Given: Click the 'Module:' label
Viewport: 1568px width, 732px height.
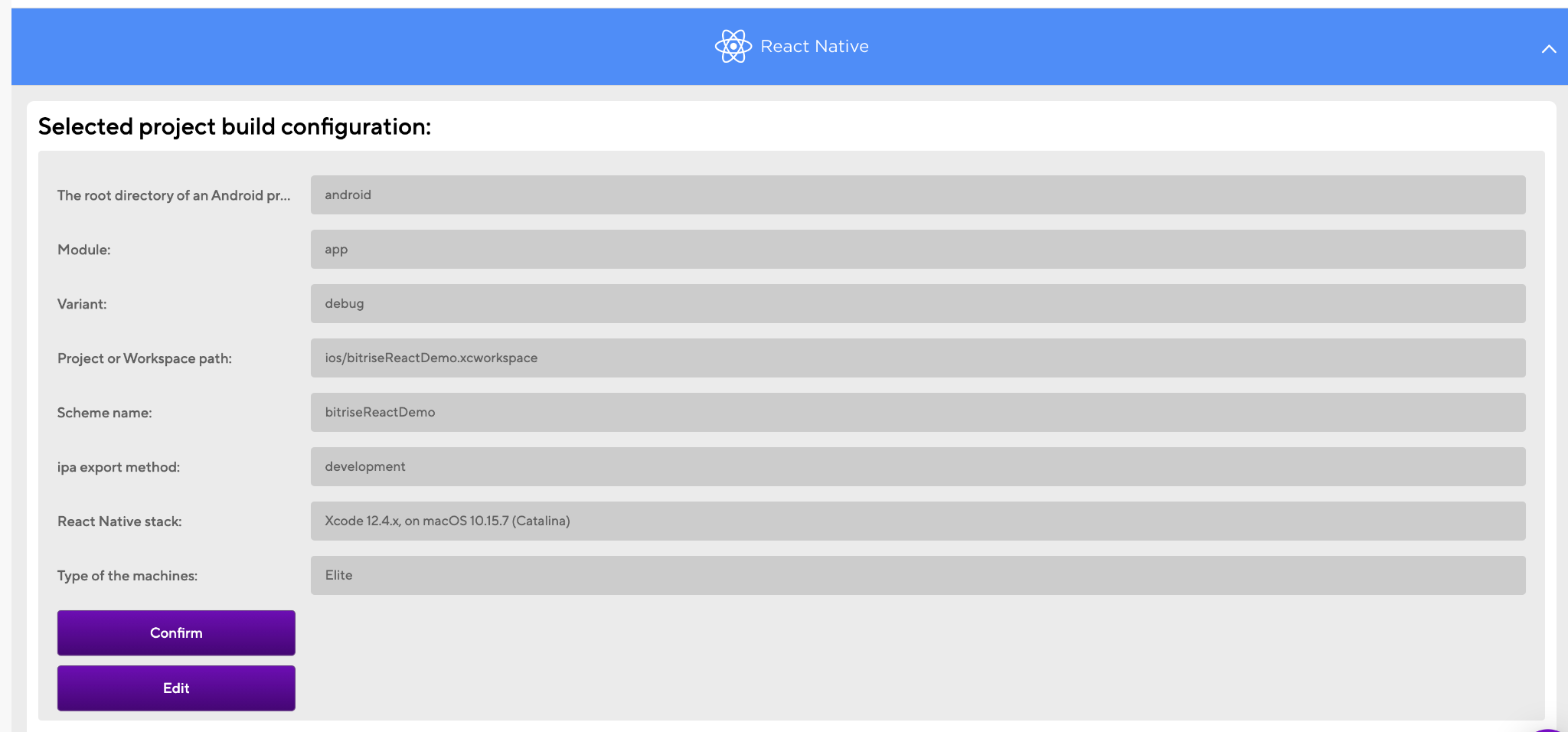Looking at the screenshot, I should click(84, 250).
